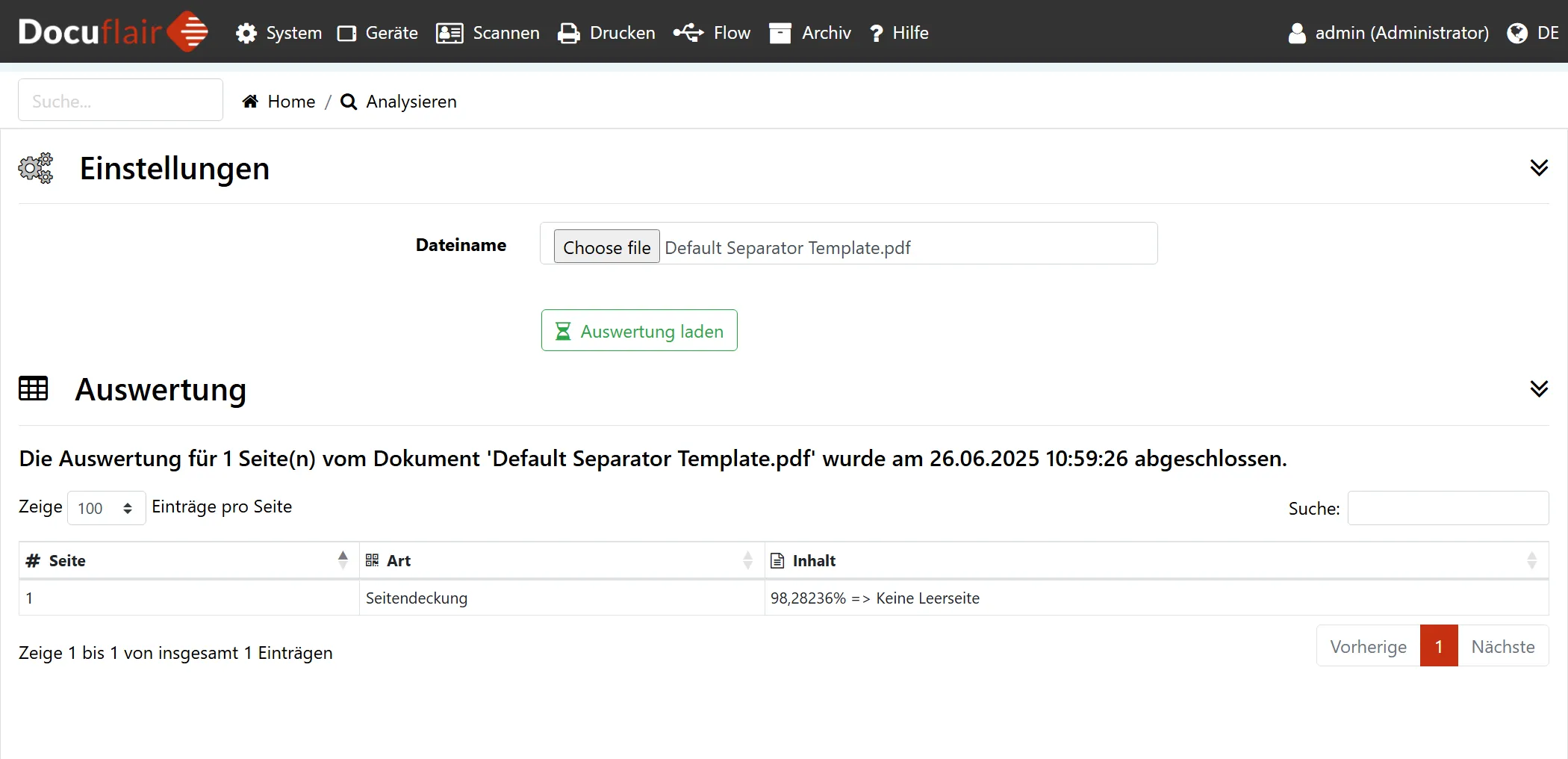
Task: Switch language via DE globe icon
Action: point(1517,33)
